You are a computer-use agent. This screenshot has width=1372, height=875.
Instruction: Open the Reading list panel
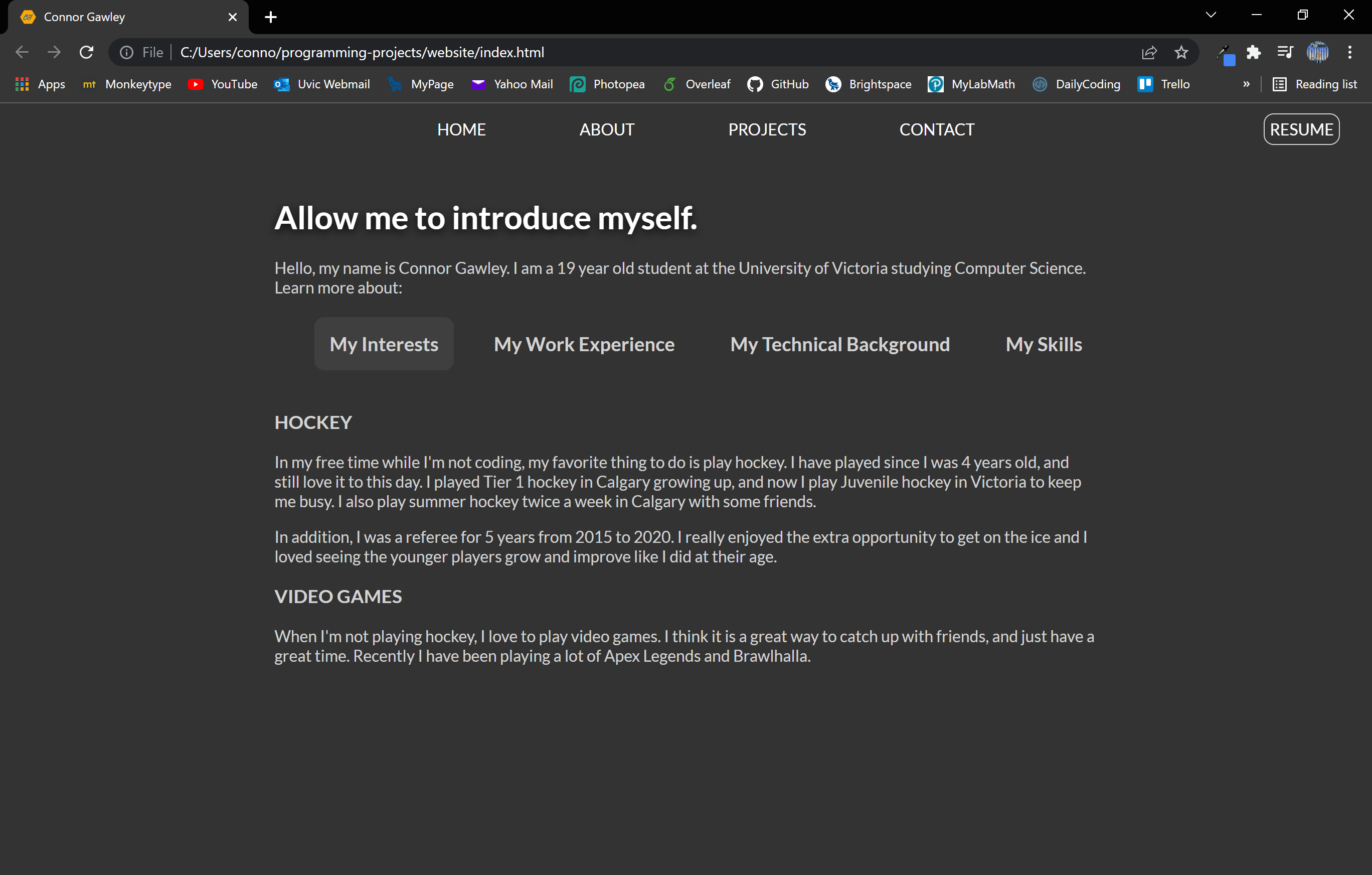tap(1315, 84)
